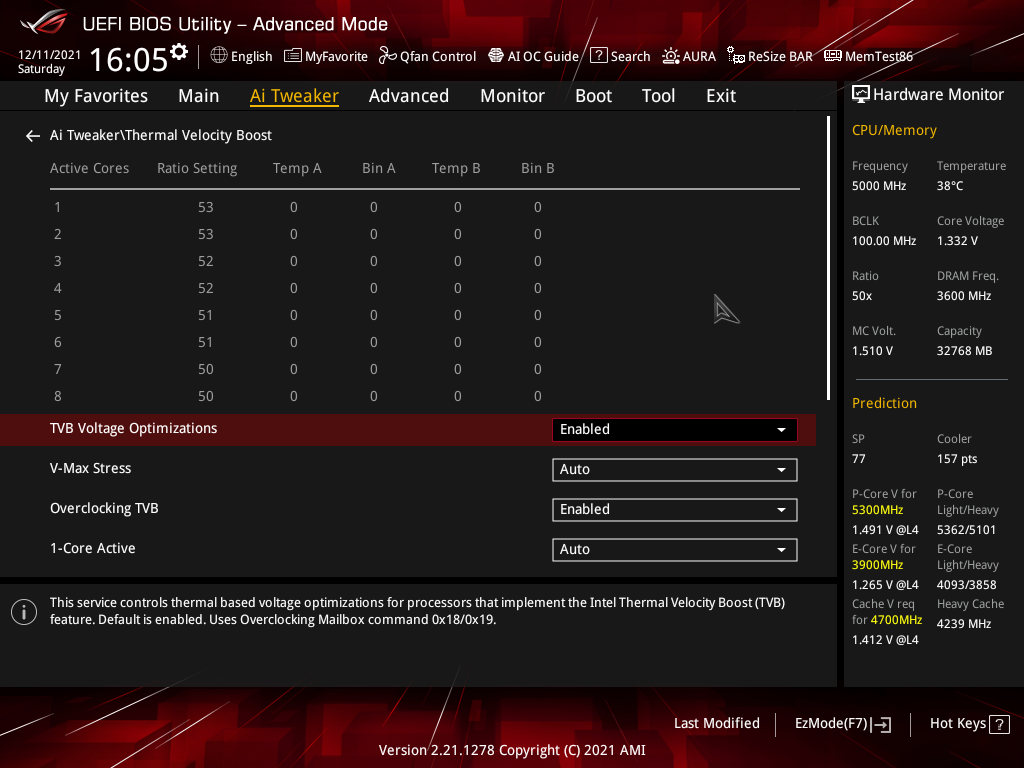Click 1.332 V core voltage value
Image resolution: width=1024 pixels, height=768 pixels.
click(957, 241)
